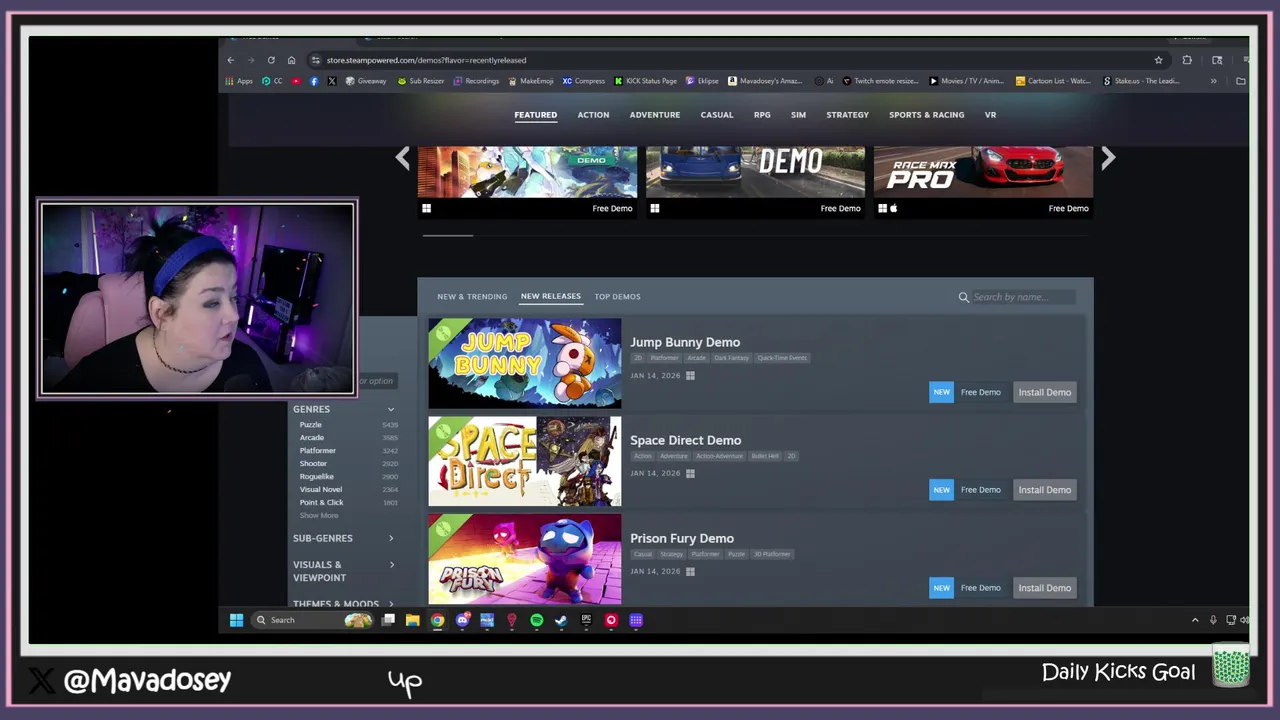This screenshot has width=1280, height=720.
Task: Filter by the Point & Click genre
Action: 322,503
